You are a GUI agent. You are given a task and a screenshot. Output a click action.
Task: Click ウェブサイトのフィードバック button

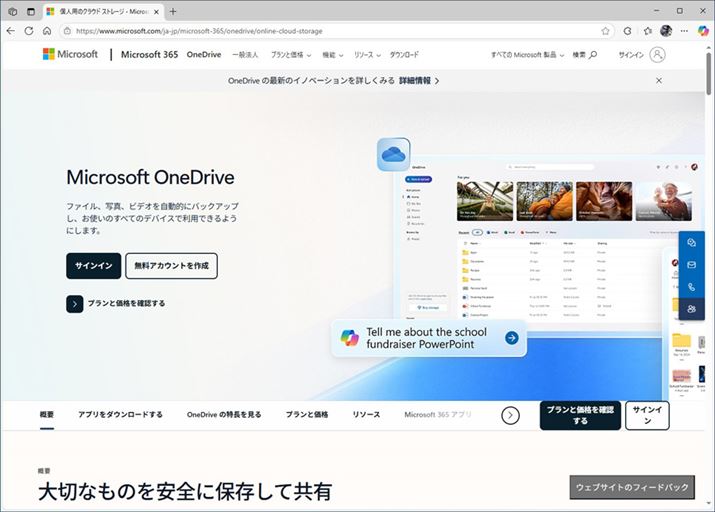[632, 487]
